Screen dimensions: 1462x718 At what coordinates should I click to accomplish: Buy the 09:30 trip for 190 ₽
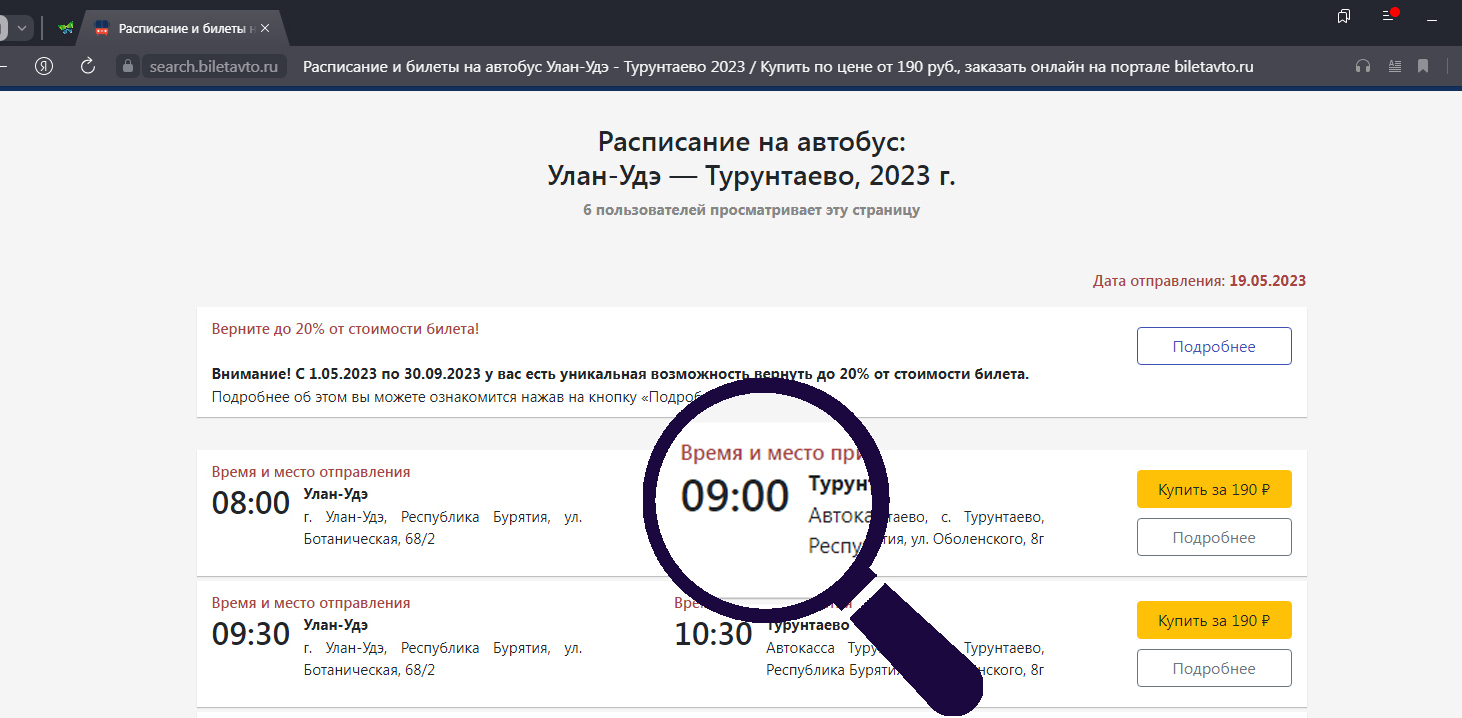[1214, 620]
